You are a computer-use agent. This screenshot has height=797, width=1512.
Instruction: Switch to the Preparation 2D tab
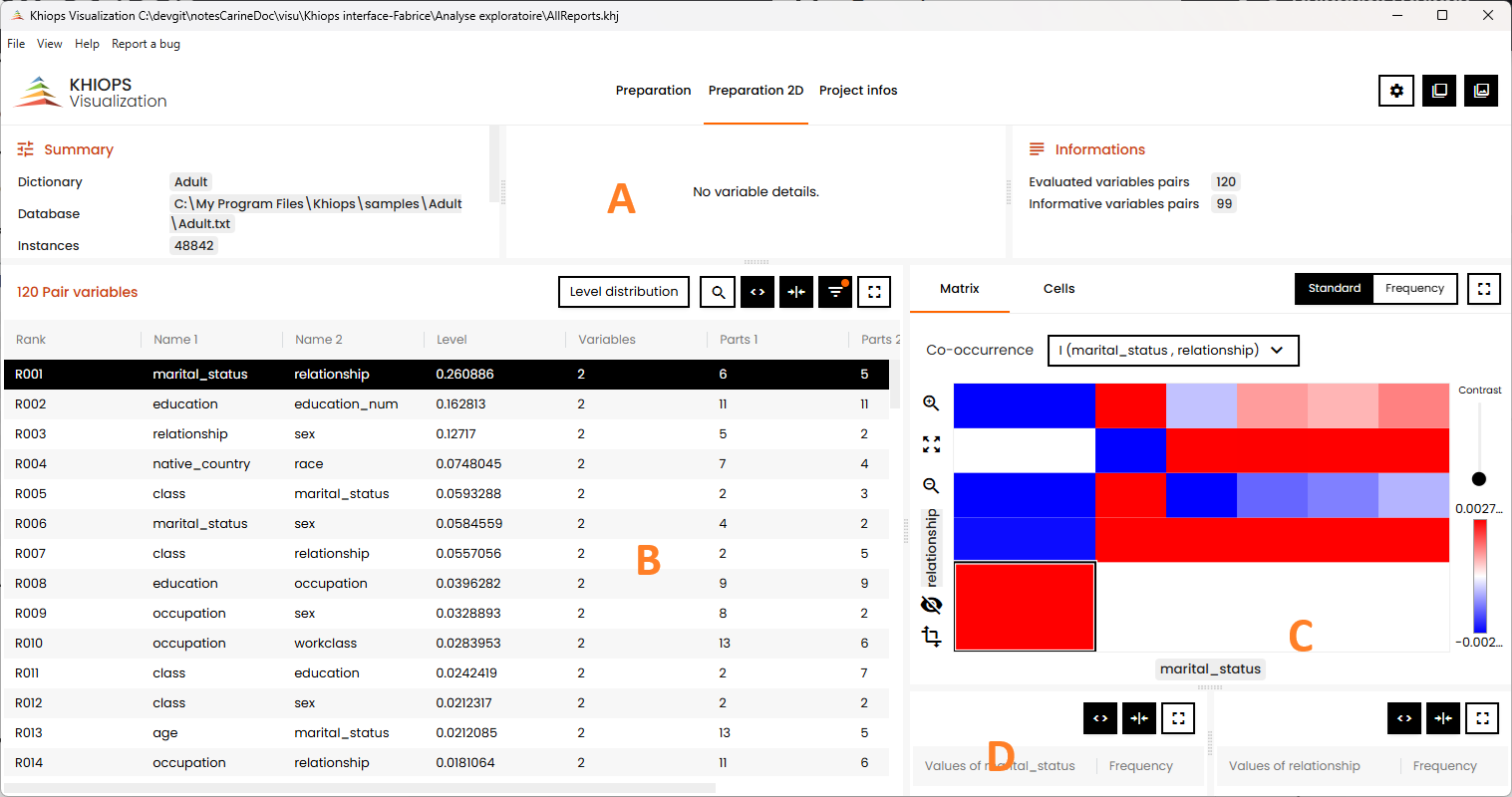point(756,91)
